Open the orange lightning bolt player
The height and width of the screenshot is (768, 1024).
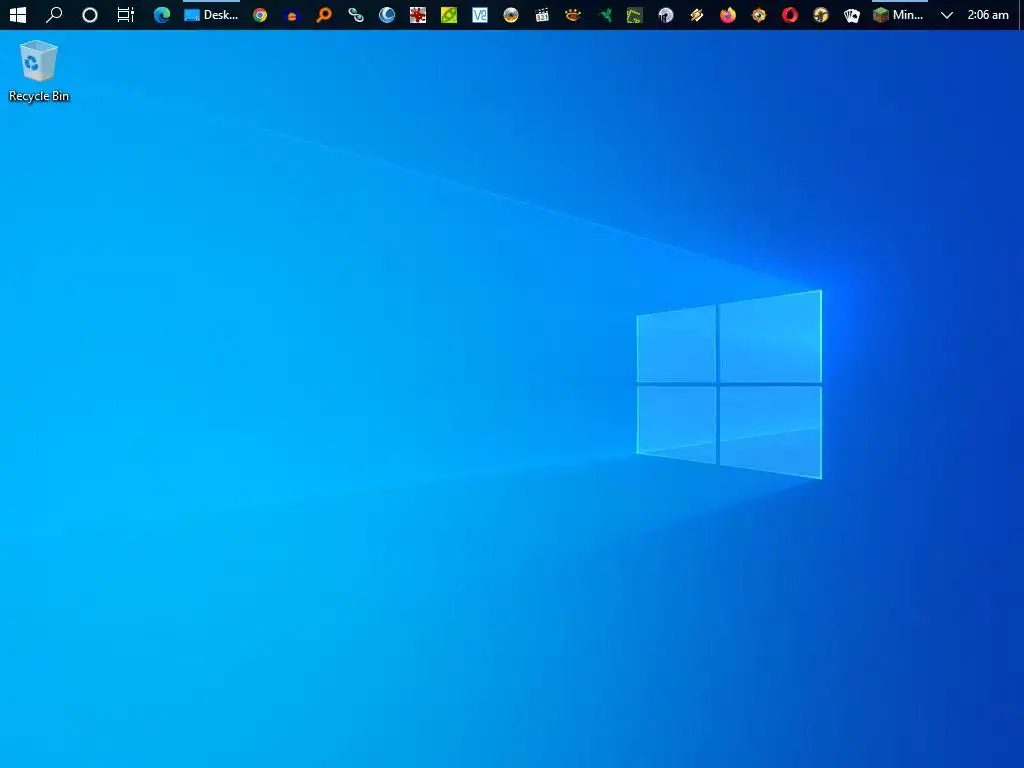697,14
